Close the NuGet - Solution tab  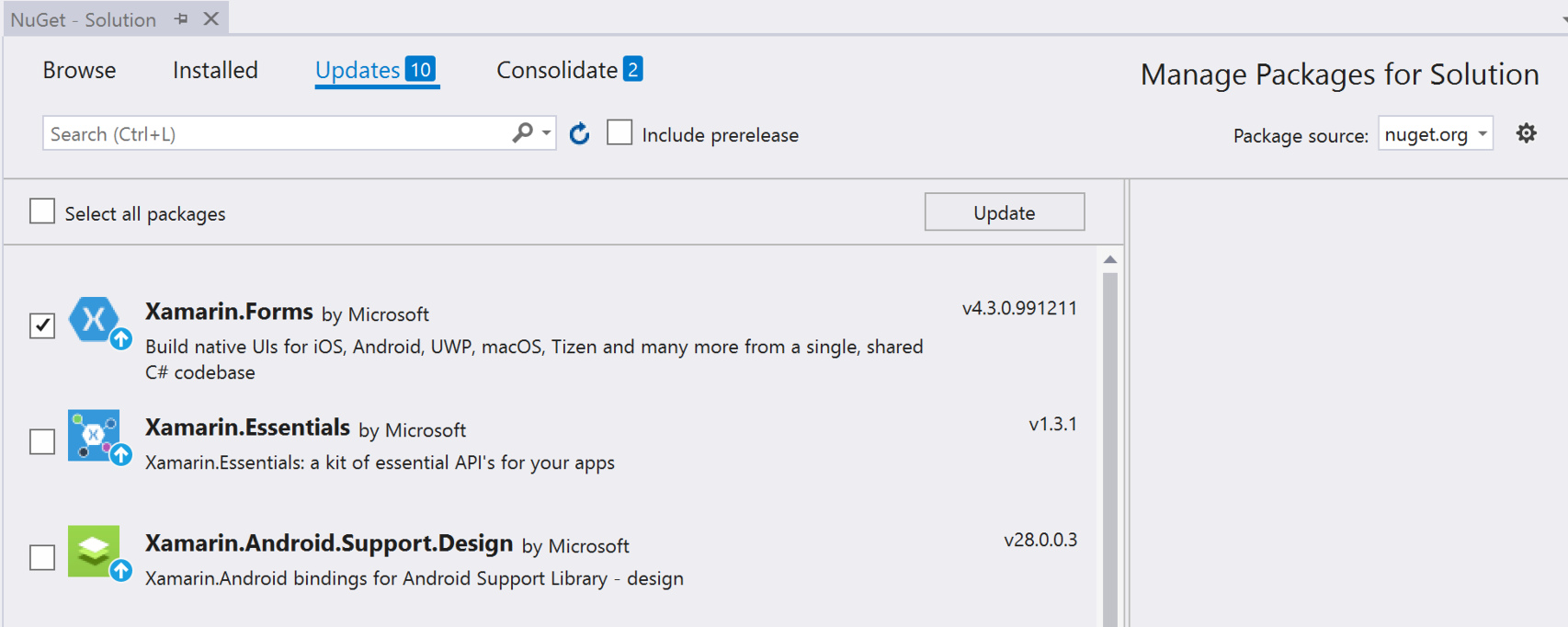211,18
